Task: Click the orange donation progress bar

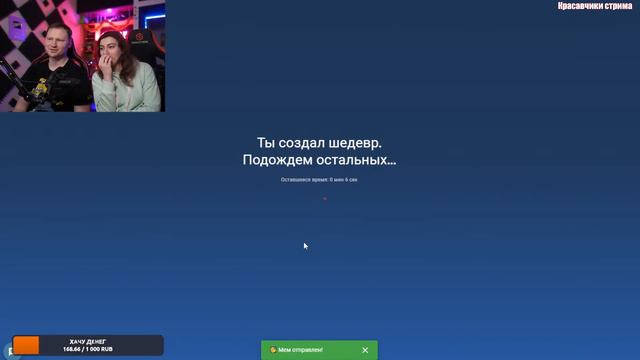Action: coord(26,345)
